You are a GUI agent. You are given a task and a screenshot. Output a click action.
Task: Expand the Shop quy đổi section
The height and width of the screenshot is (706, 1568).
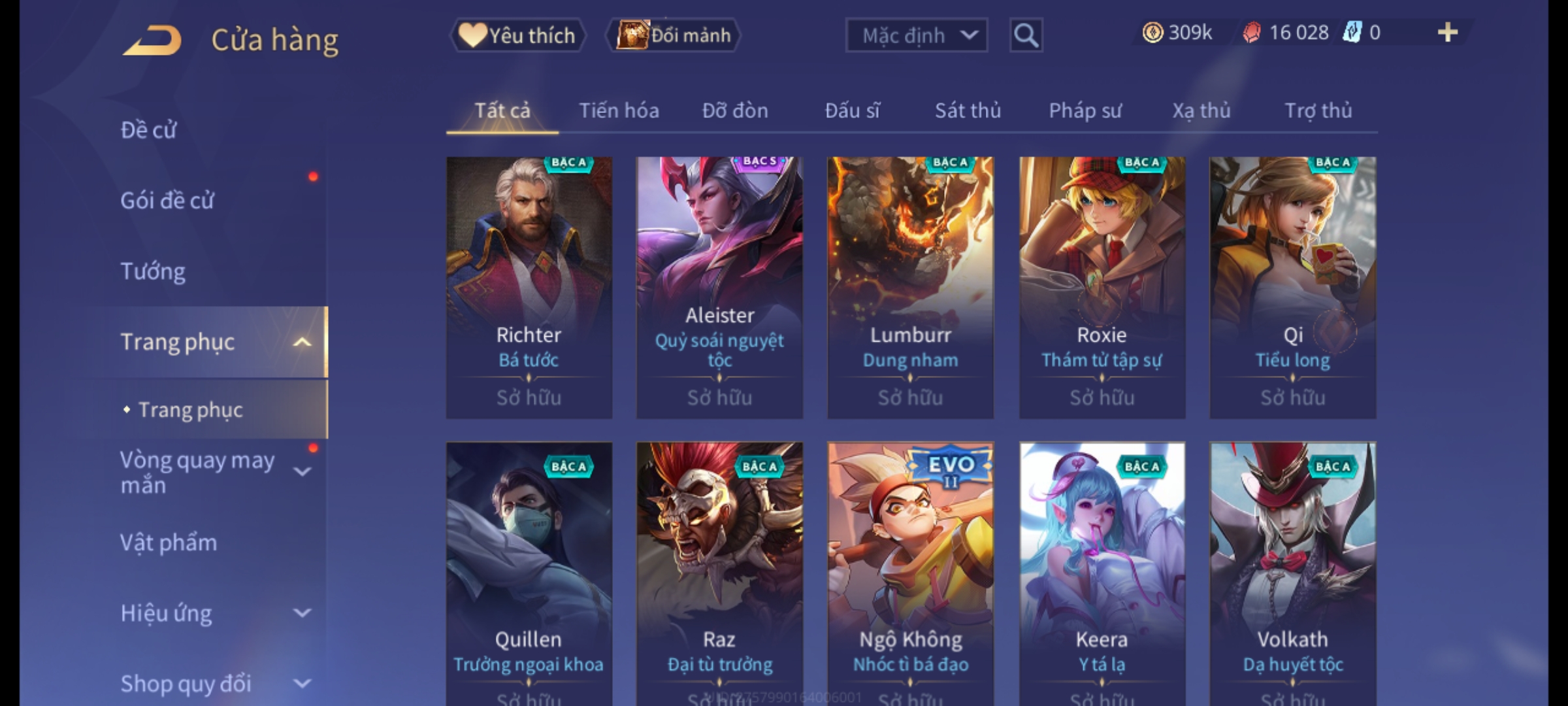[x=302, y=684]
